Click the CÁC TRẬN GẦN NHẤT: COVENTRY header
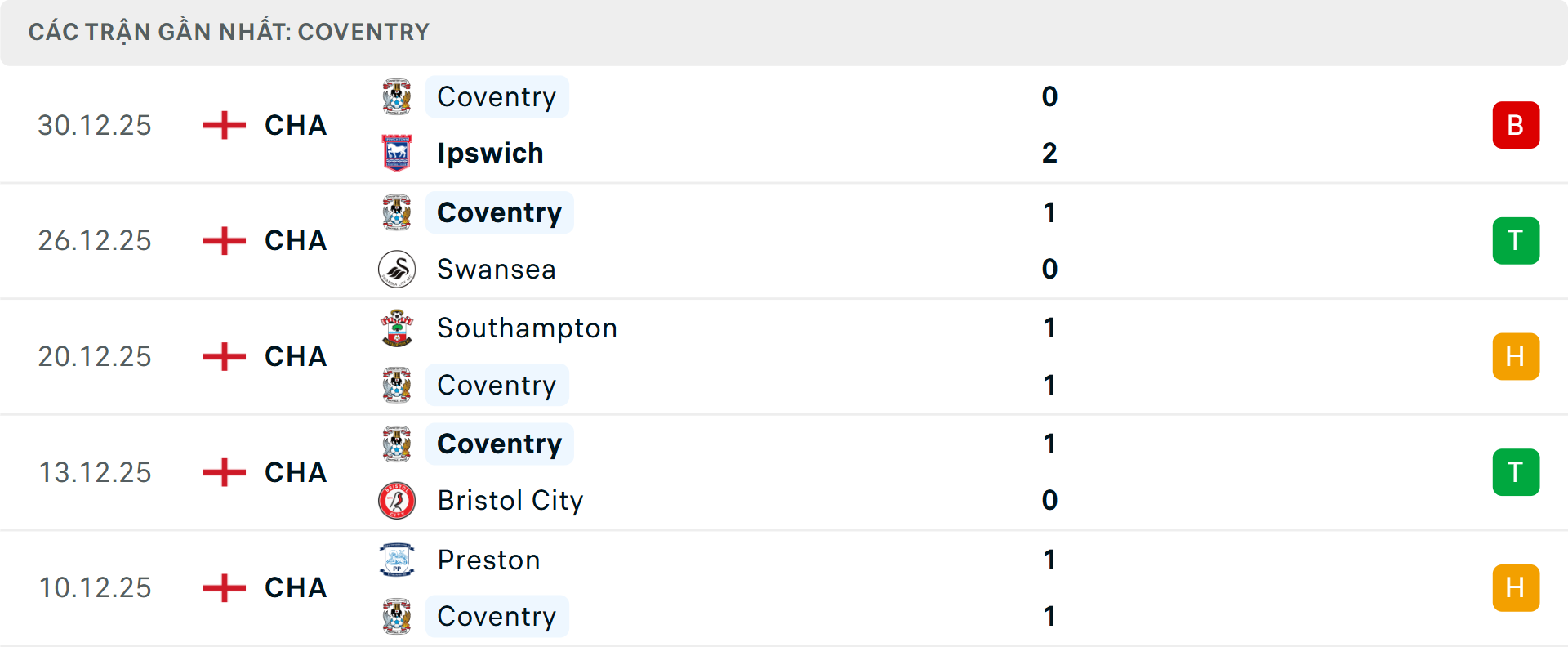1568x647 pixels. (x=229, y=32)
